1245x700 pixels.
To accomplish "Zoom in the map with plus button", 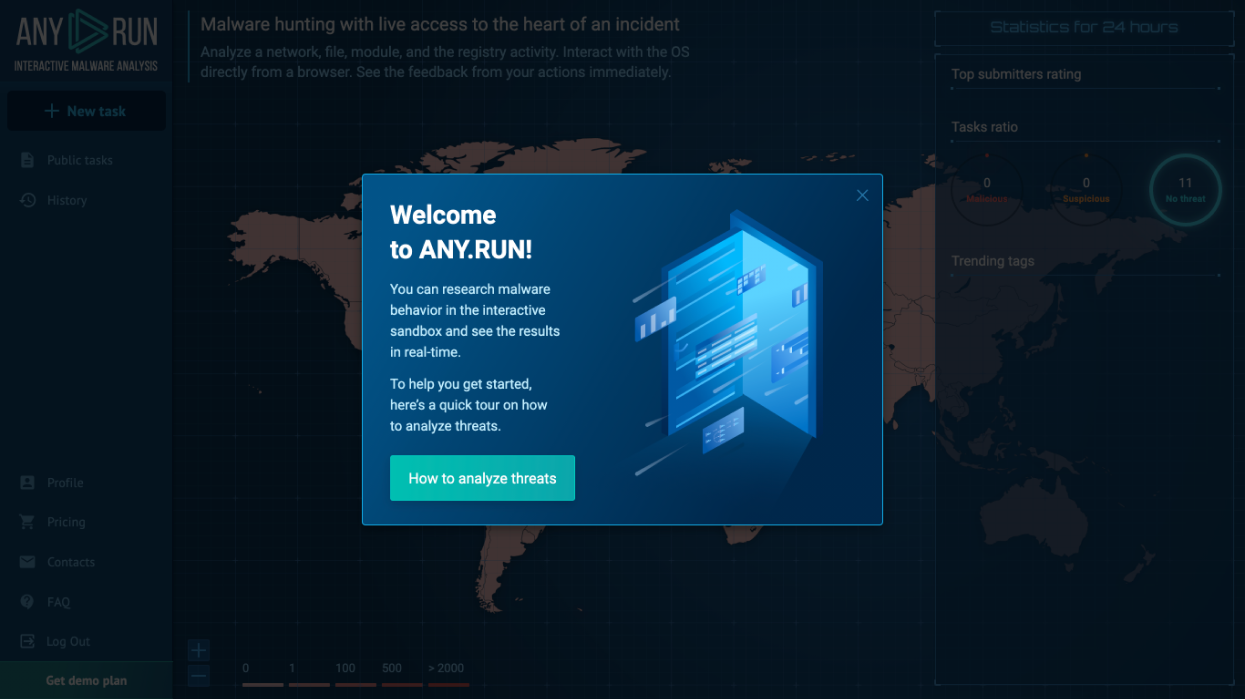I will point(198,650).
